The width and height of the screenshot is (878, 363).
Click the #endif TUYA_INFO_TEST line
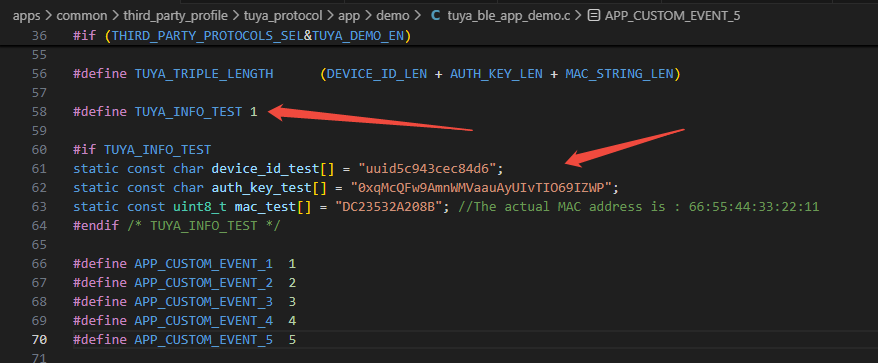pos(176,226)
